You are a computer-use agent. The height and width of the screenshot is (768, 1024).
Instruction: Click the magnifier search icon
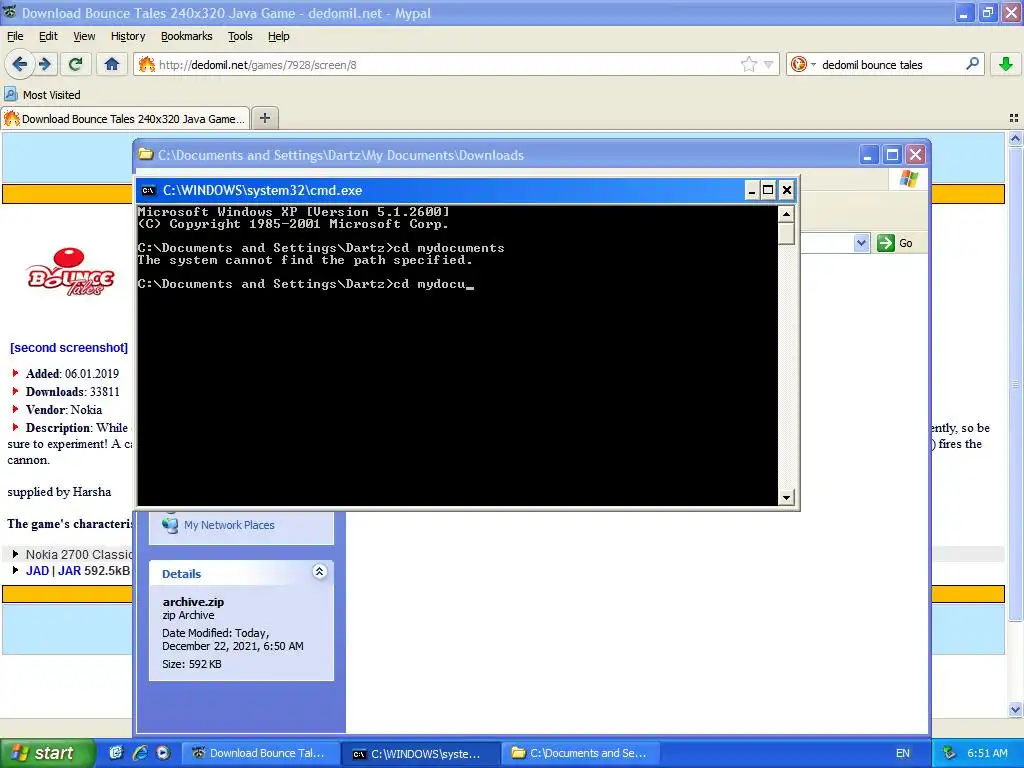pos(972,64)
